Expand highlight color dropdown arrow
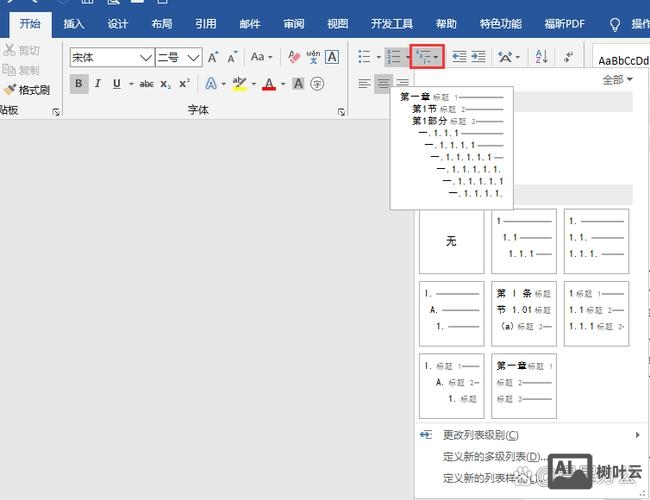 point(254,84)
